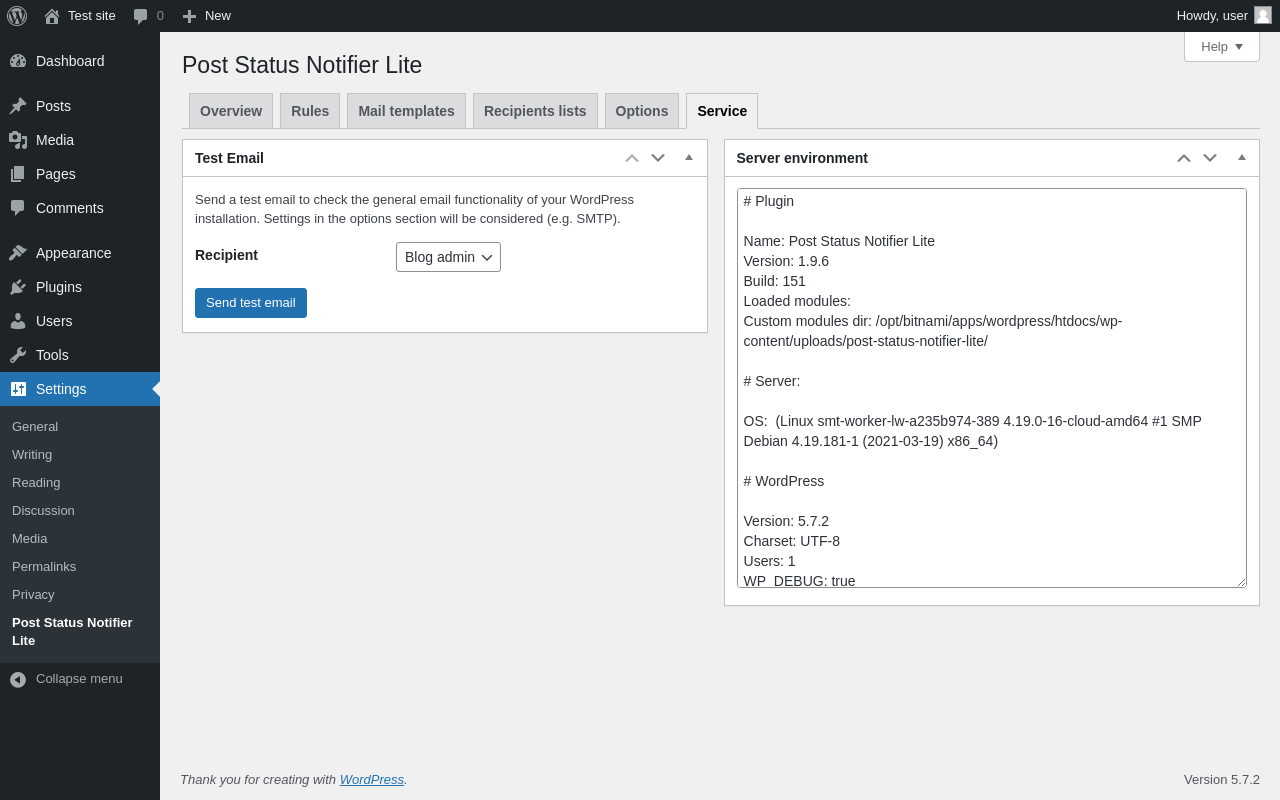Click the Appearance paintbrush icon
Image resolution: width=1280 pixels, height=800 pixels.
pyautogui.click(x=18, y=253)
